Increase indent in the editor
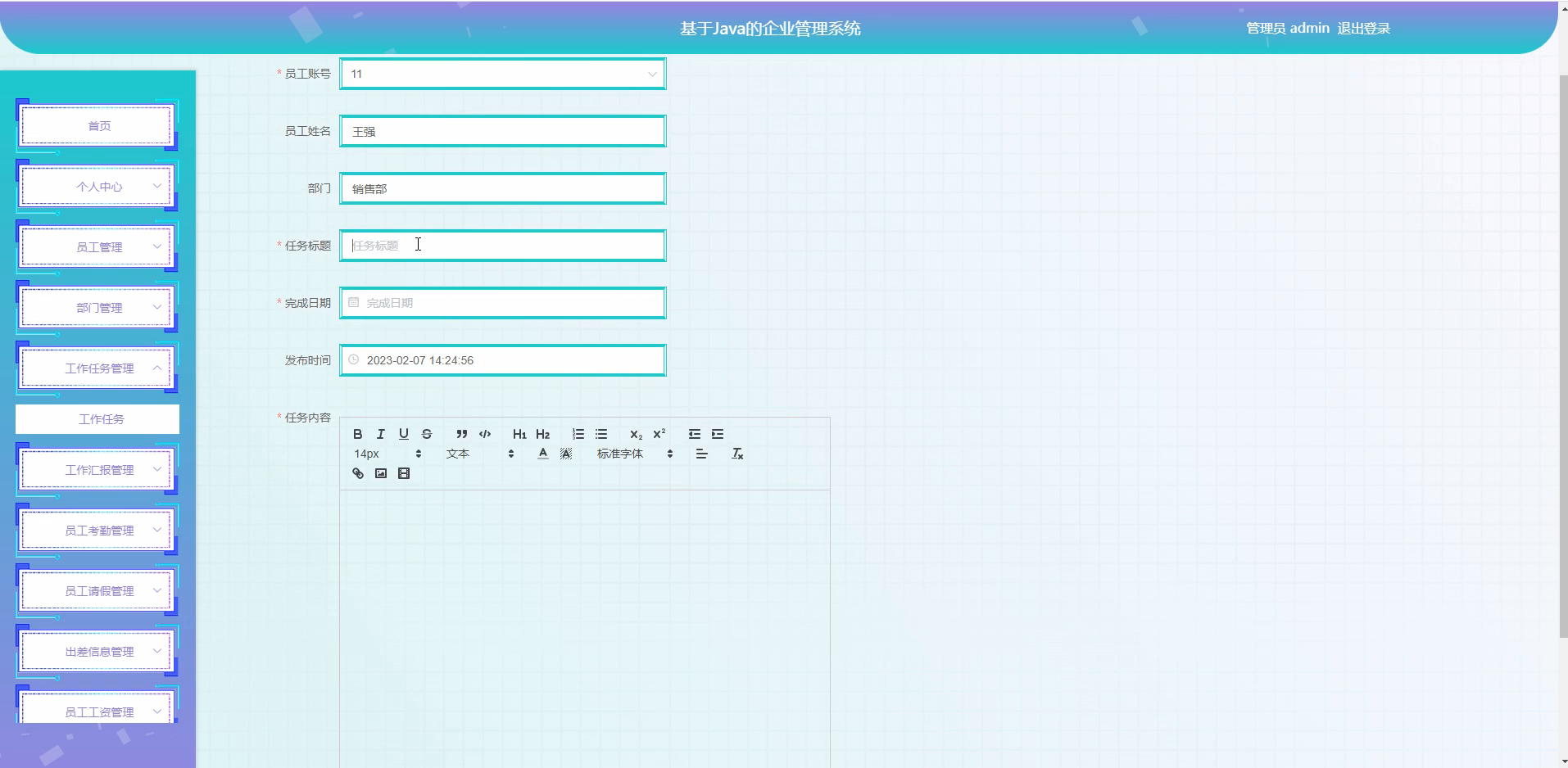1568x768 pixels. (x=718, y=434)
